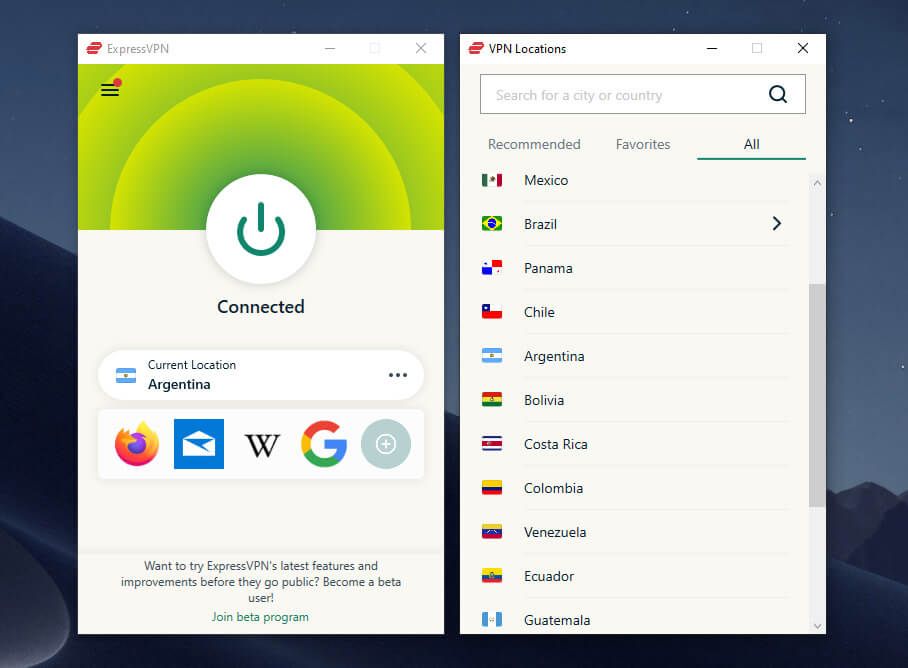Close the VPN Locations window
Viewport: 908px width, 668px height.
[803, 48]
